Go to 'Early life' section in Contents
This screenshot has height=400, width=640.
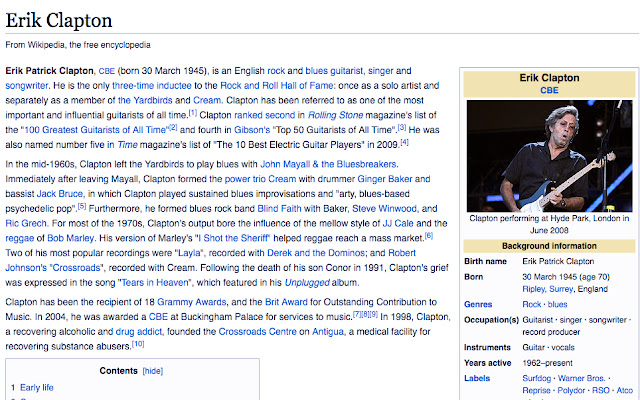[x=37, y=387]
